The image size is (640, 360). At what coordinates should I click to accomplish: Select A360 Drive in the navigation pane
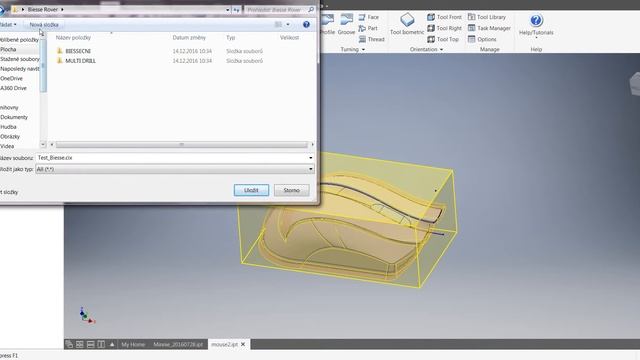coord(13,88)
